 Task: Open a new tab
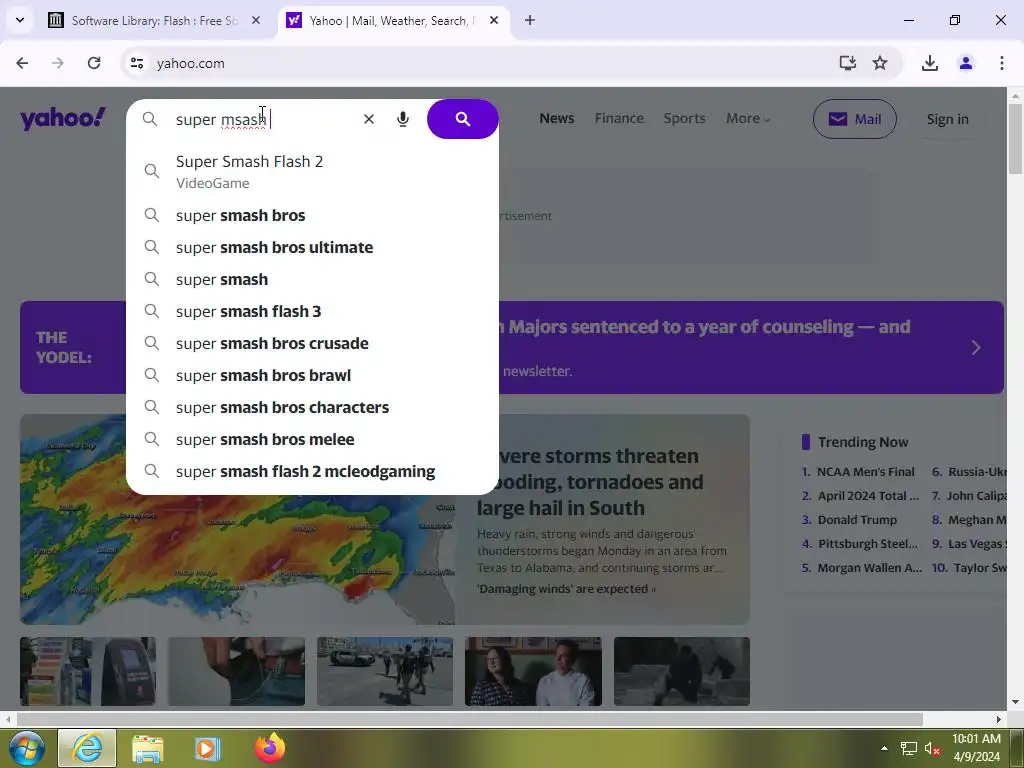[x=530, y=20]
